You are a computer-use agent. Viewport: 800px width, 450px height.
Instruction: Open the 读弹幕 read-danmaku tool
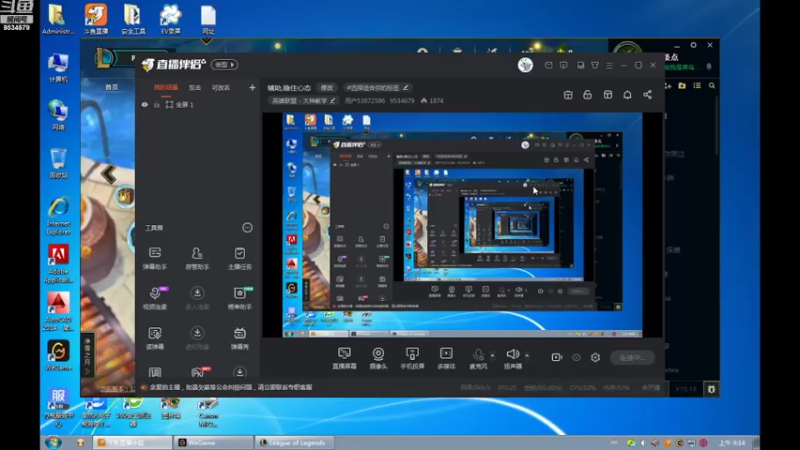[155, 338]
